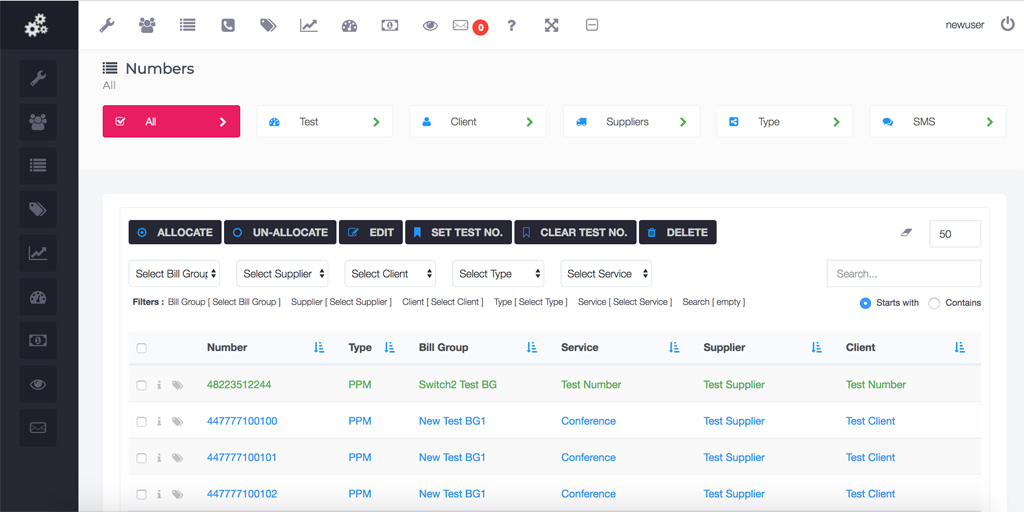1024x512 pixels.
Task: Open the phone icon in top toolbar
Action: coord(228,25)
